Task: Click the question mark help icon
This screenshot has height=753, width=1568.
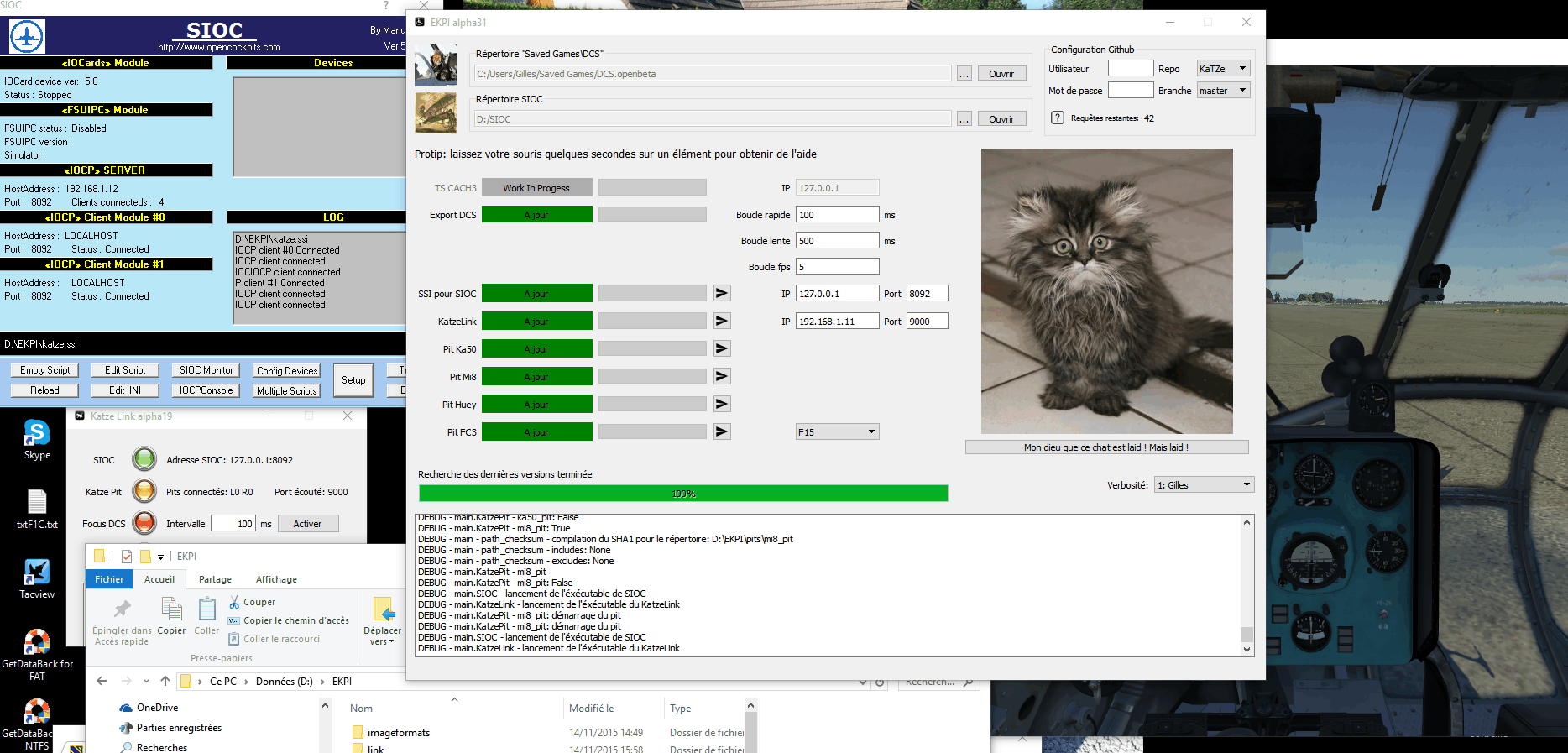Action: tap(1058, 118)
